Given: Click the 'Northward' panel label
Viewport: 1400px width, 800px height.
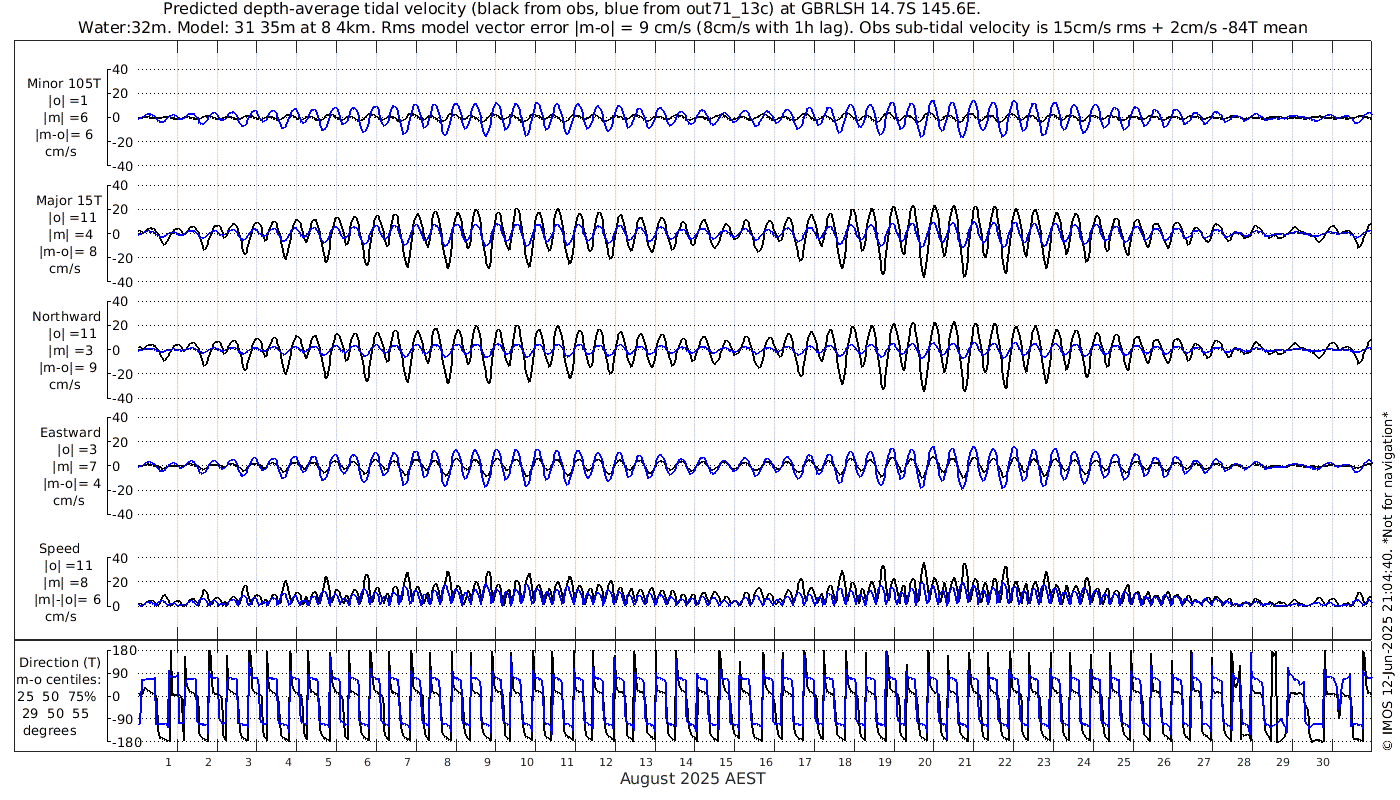Looking at the screenshot, I should [x=66, y=317].
